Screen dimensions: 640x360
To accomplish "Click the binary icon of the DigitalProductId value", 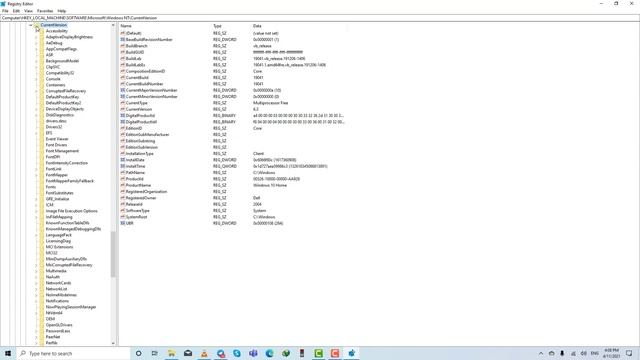I will coord(122,116).
